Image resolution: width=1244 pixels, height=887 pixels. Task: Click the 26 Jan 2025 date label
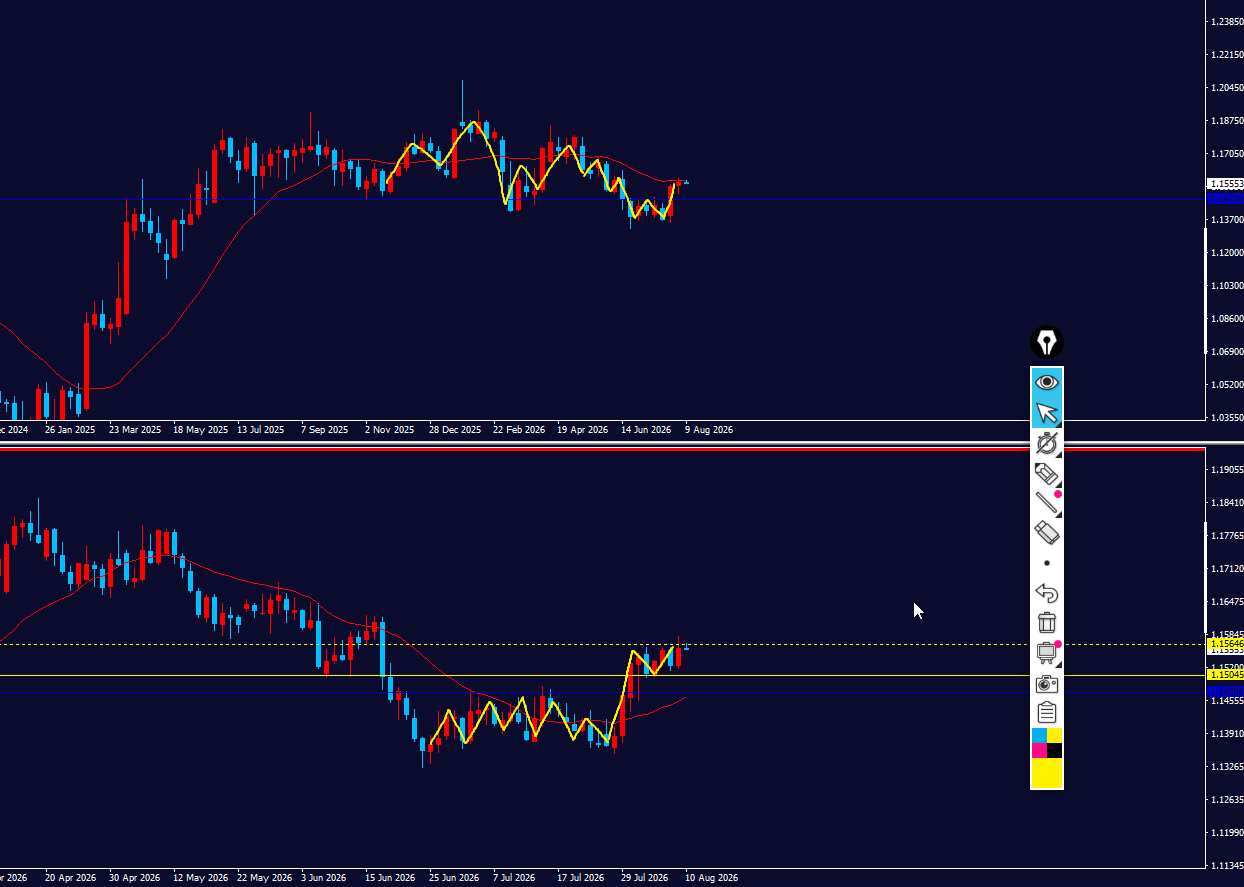coord(70,430)
